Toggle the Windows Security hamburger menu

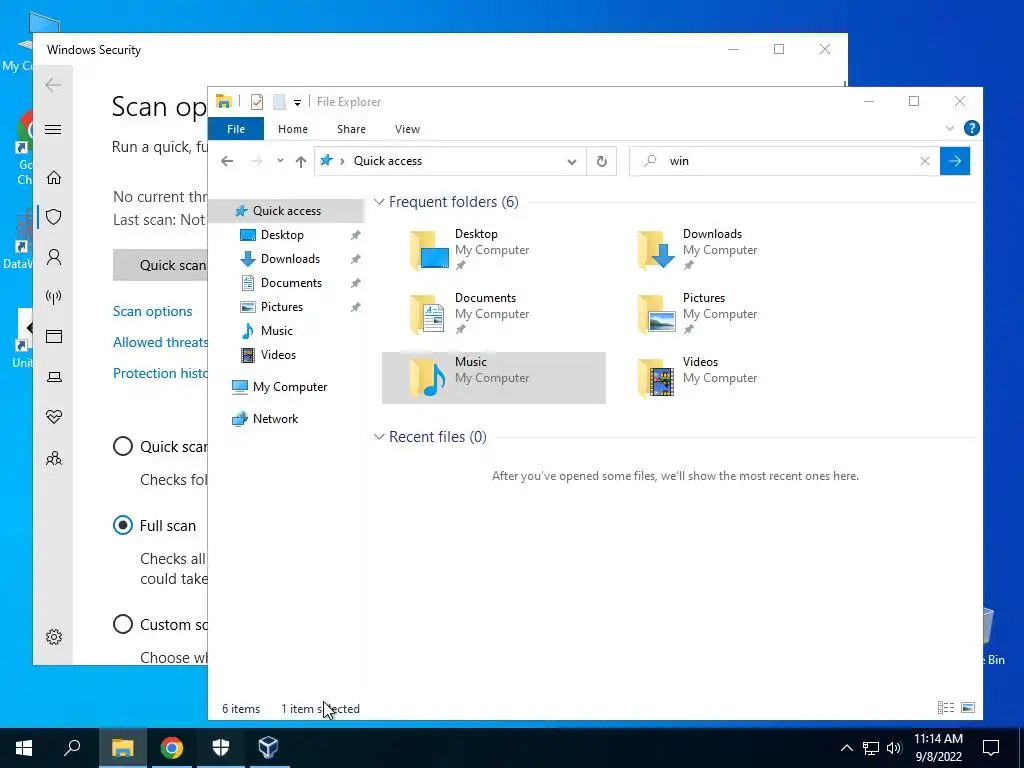coord(54,129)
